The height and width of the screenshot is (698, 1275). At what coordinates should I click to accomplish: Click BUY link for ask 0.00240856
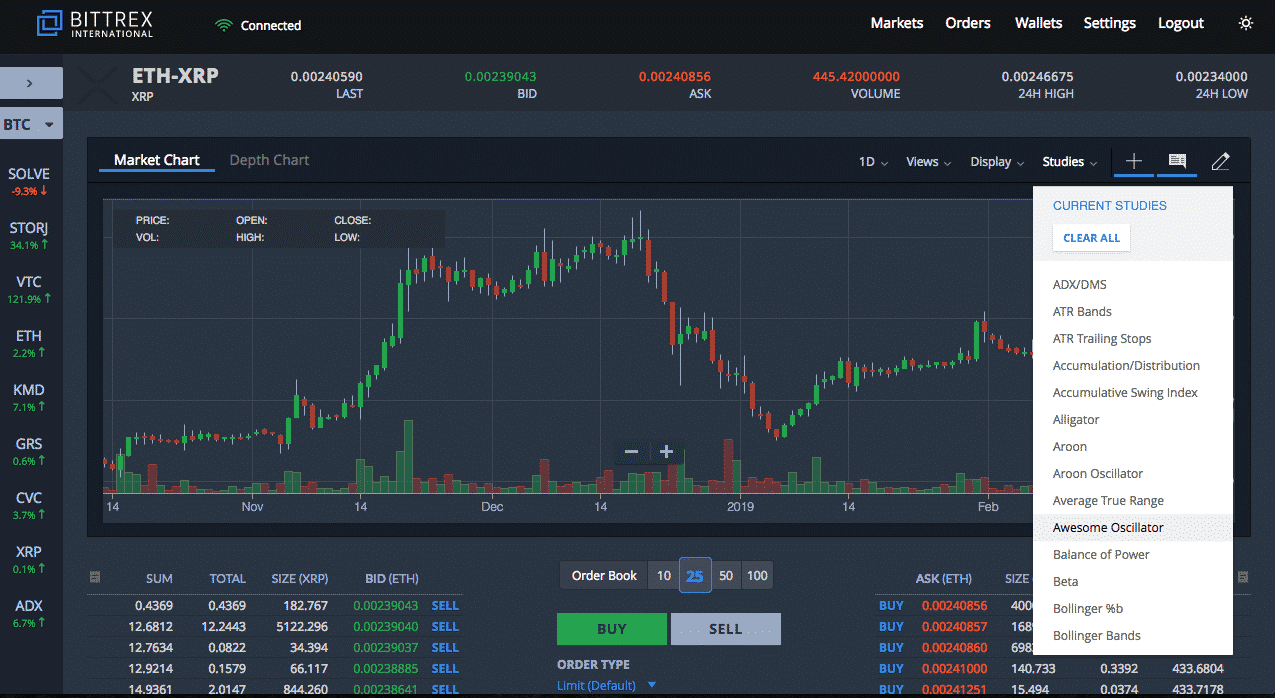[891, 606]
